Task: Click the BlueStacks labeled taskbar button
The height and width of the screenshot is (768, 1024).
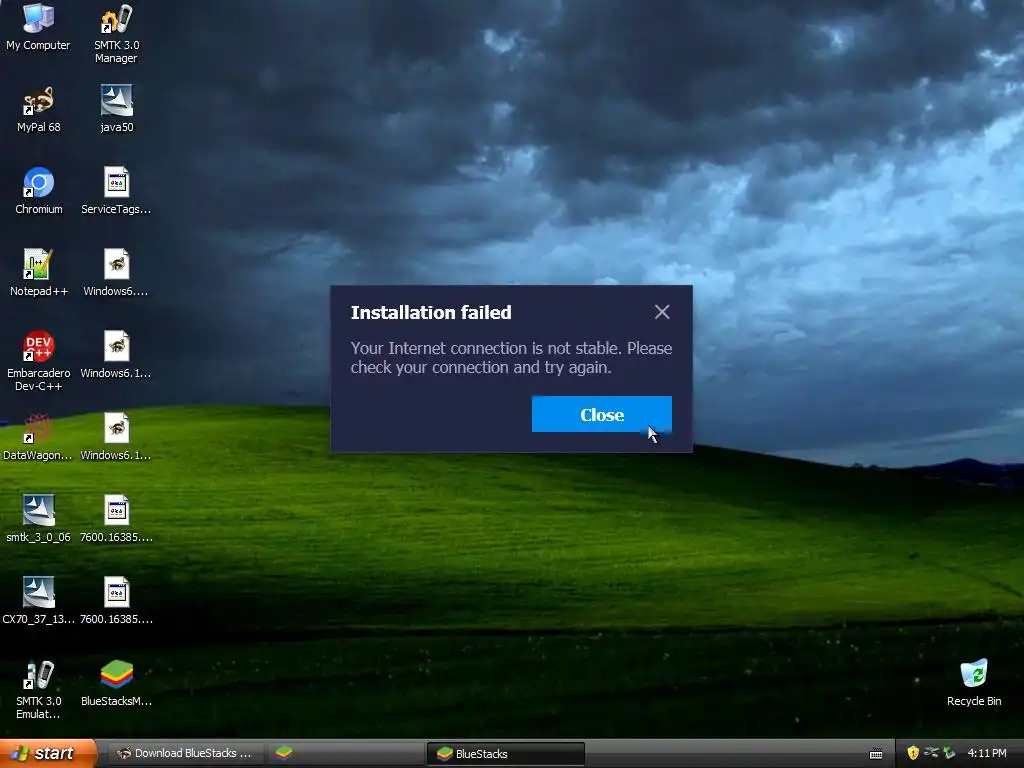Action: pos(505,754)
